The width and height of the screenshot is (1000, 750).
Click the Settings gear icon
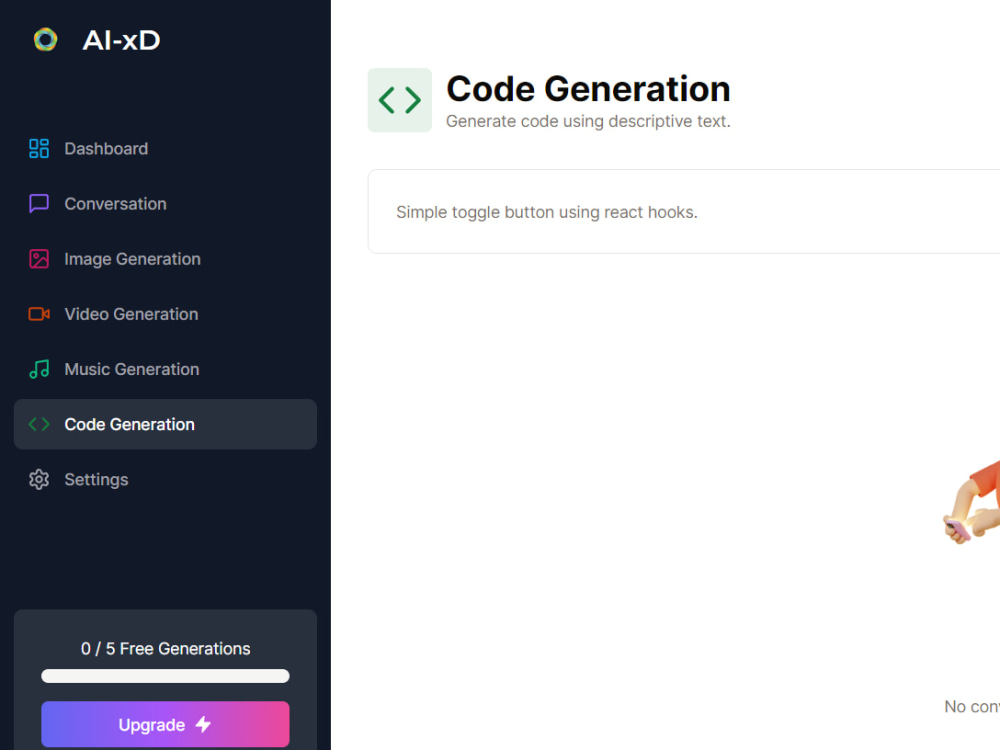39,480
